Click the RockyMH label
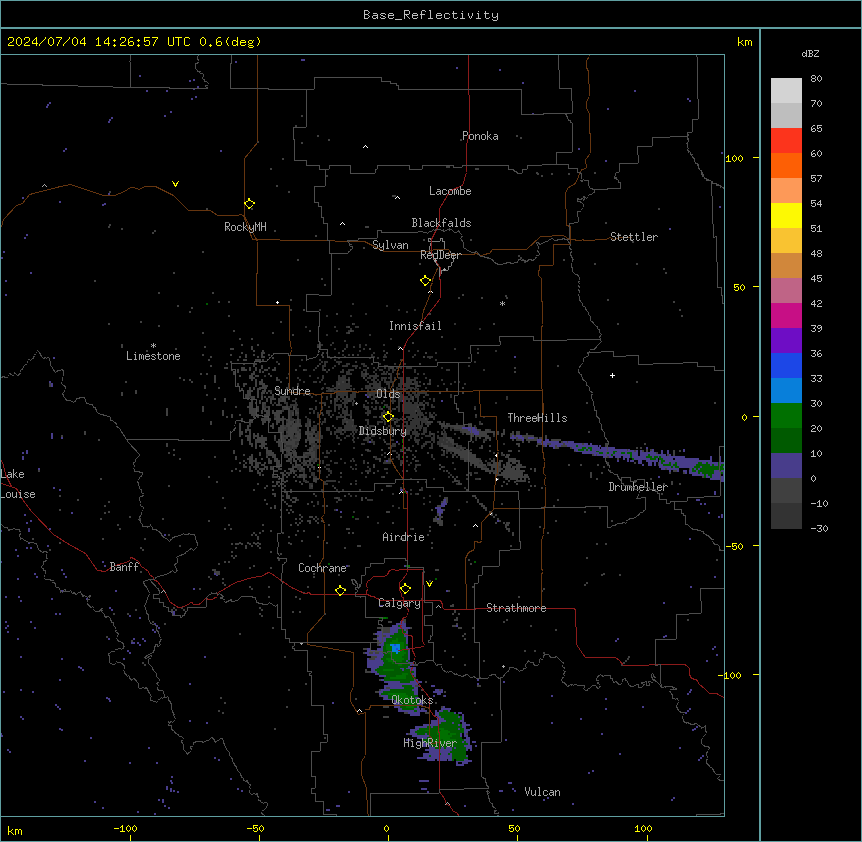The height and width of the screenshot is (842, 862). pyautogui.click(x=245, y=227)
